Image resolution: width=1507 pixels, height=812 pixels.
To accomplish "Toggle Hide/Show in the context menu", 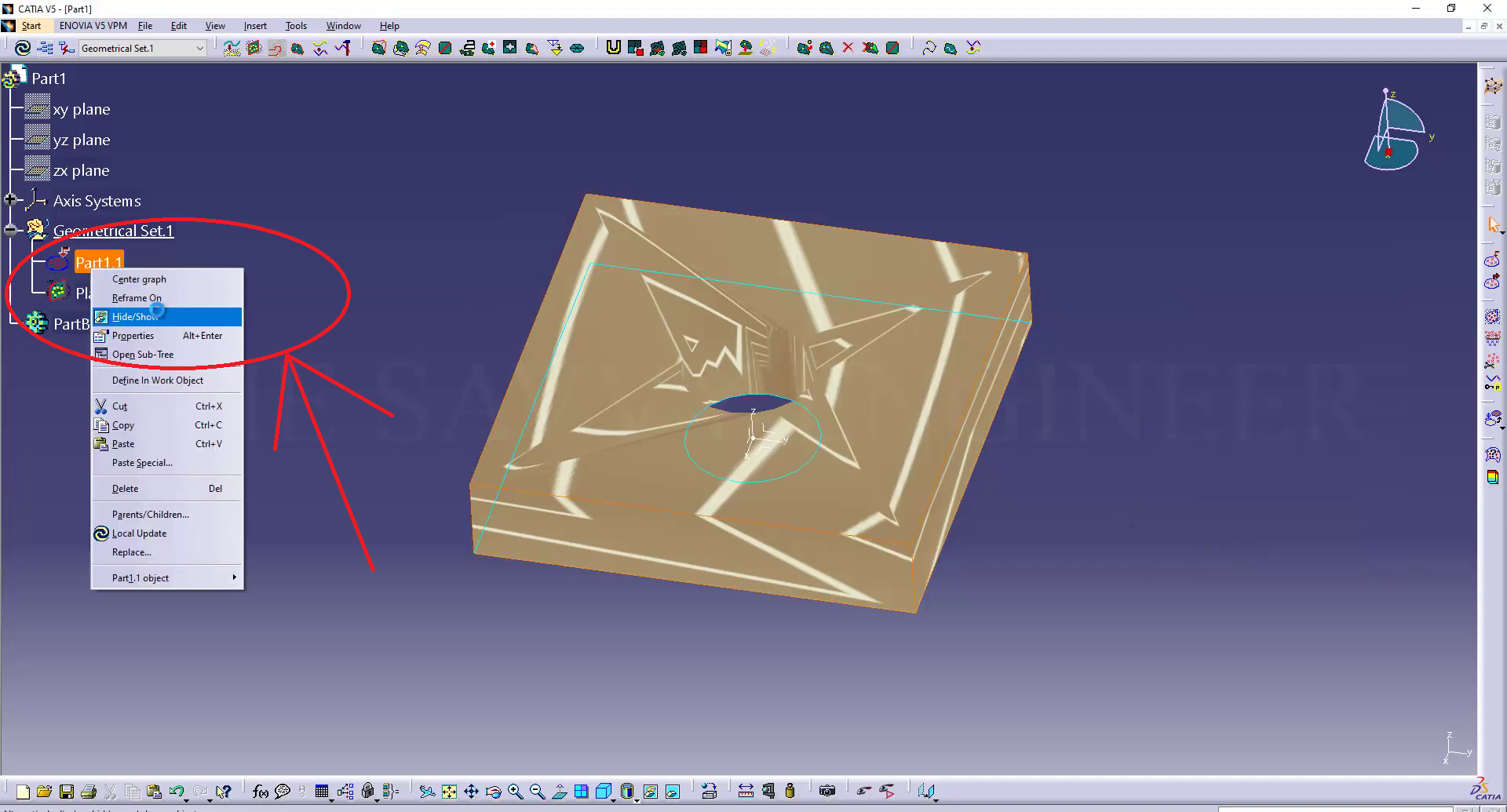I will point(135,317).
